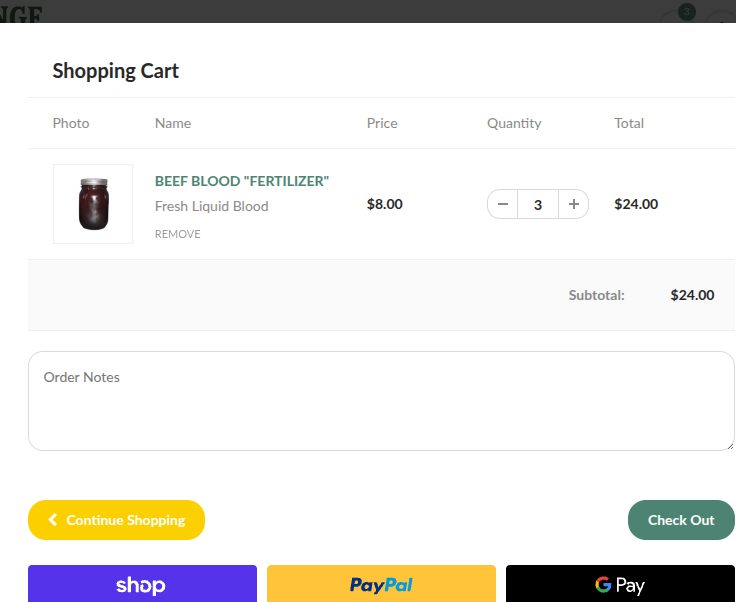
Task: Click the $8.00 unit price
Action: 385,204
